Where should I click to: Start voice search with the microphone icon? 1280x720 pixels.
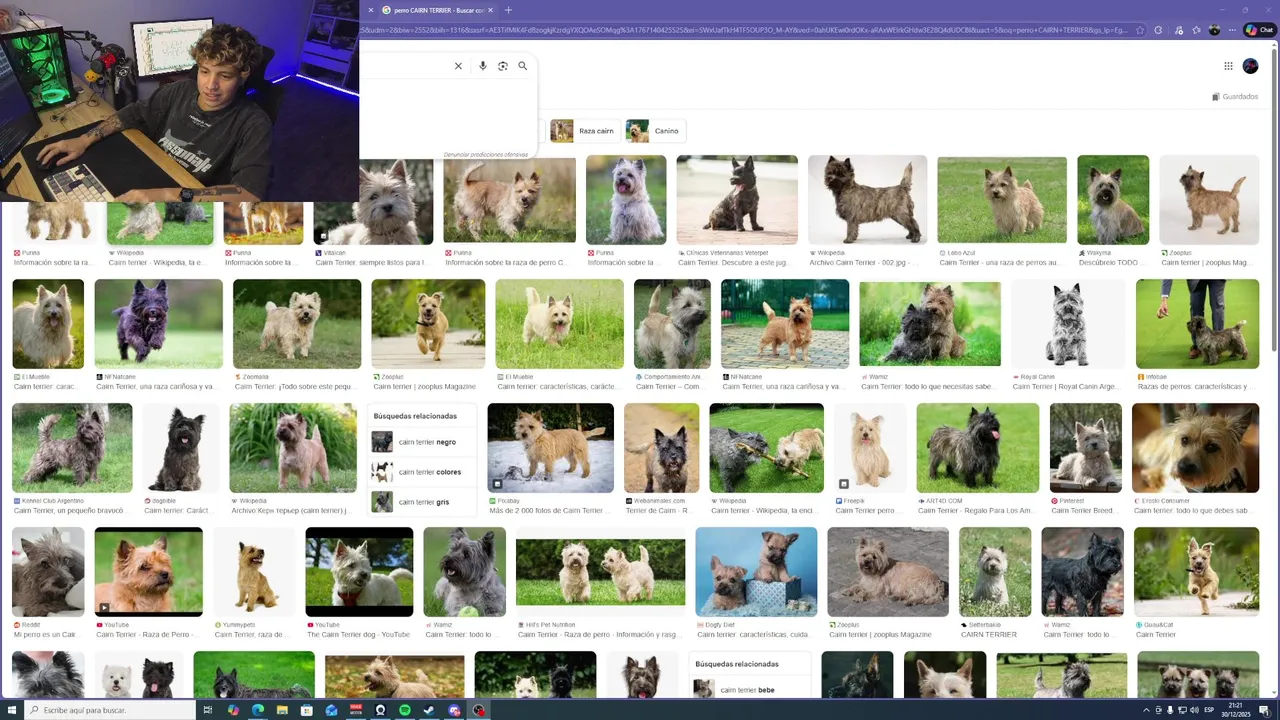pos(483,66)
